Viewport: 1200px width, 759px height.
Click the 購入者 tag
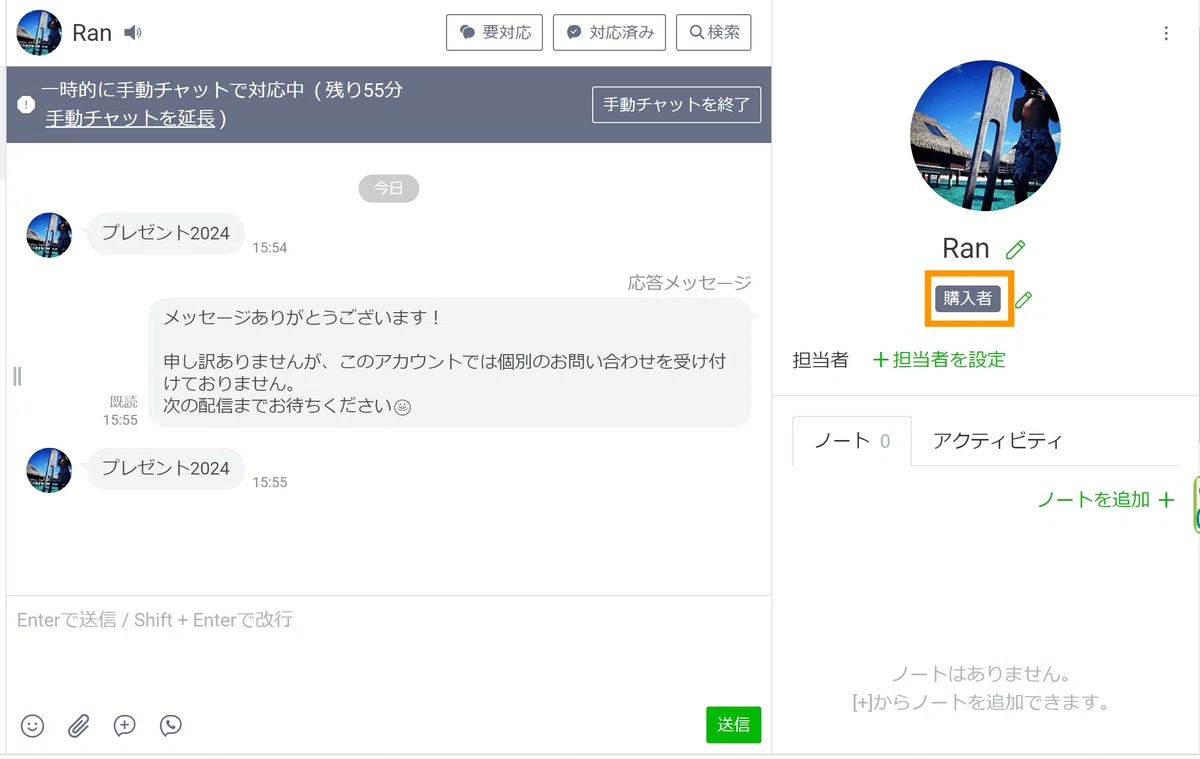pyautogui.click(x=968, y=298)
